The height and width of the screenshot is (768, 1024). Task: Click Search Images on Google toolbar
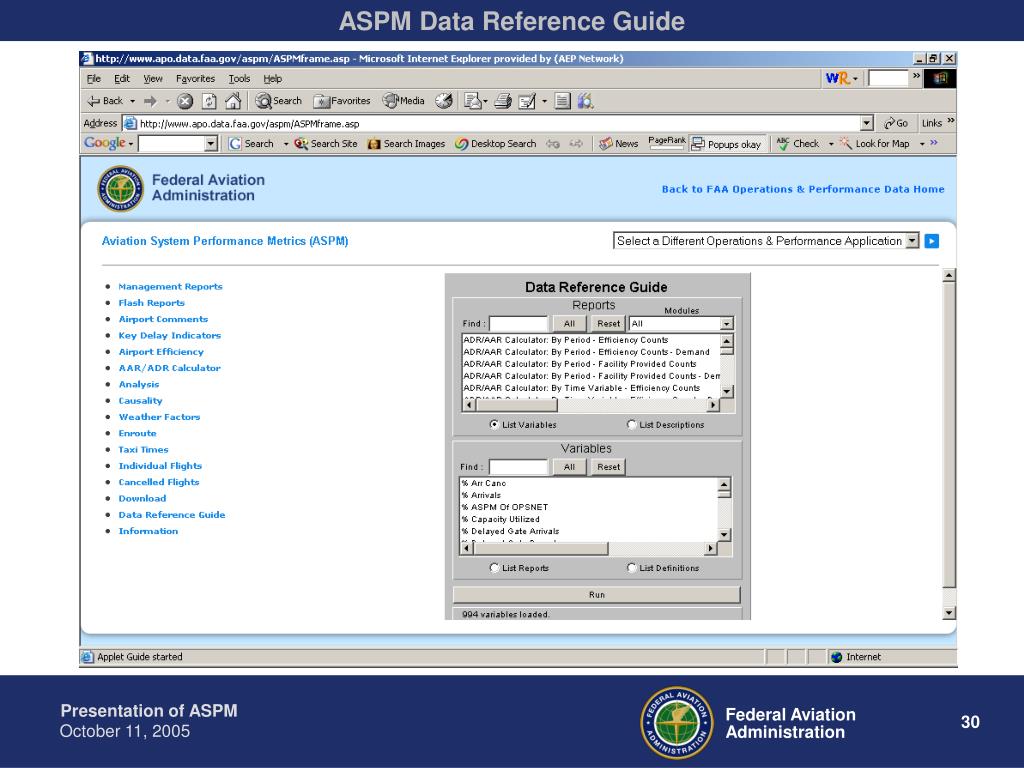pyautogui.click(x=406, y=144)
